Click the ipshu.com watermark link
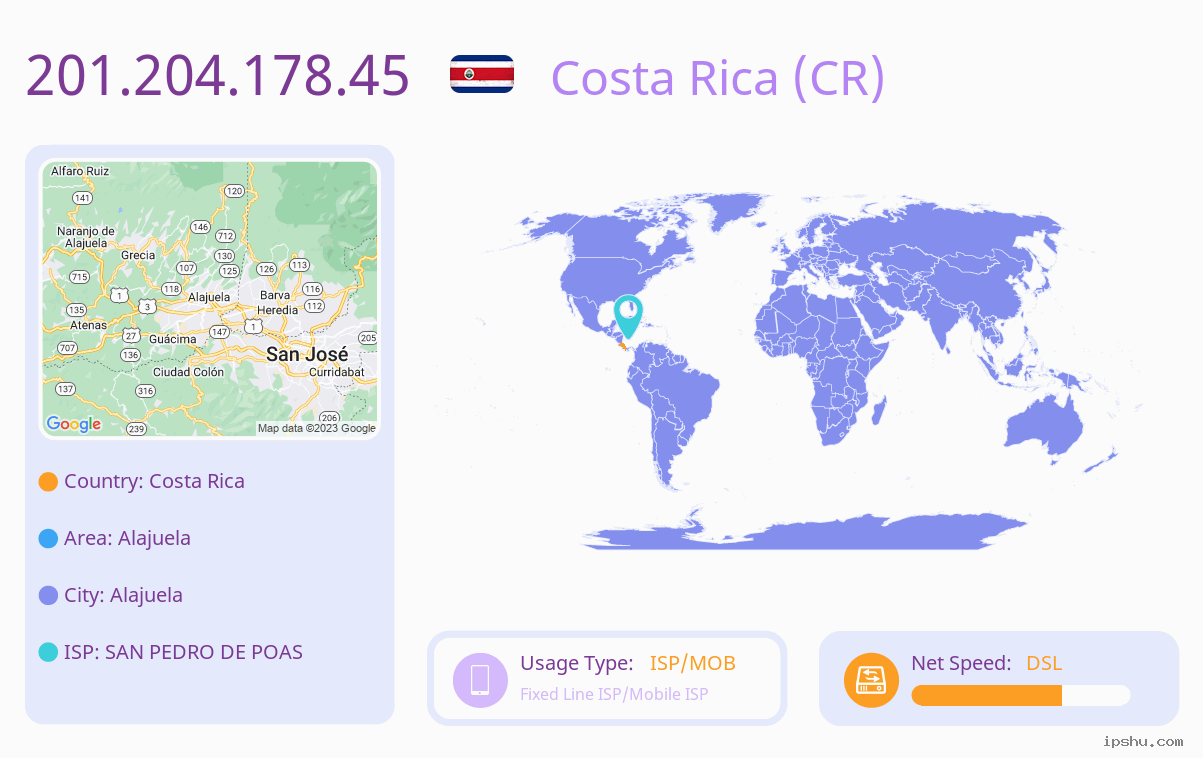The width and height of the screenshot is (1203, 758). 1143,741
